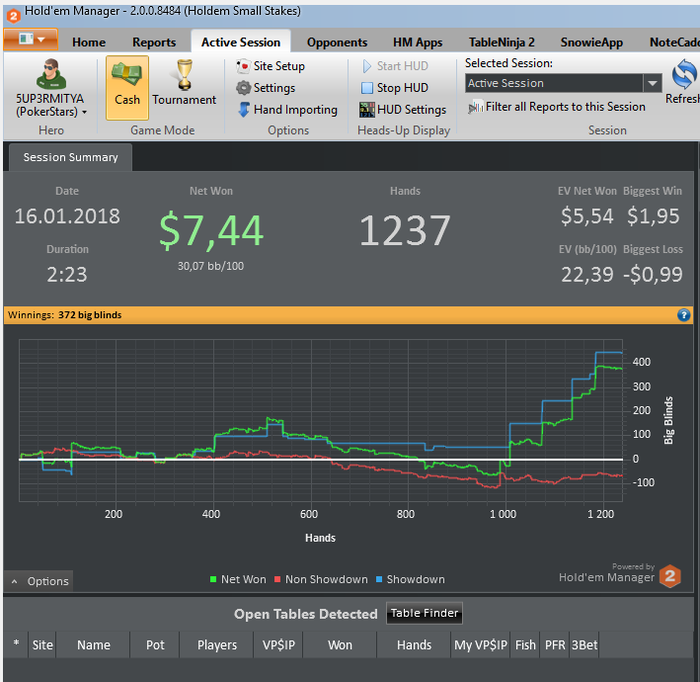700x682 pixels.
Task: Switch to the Home ribbon tab
Action: point(89,42)
